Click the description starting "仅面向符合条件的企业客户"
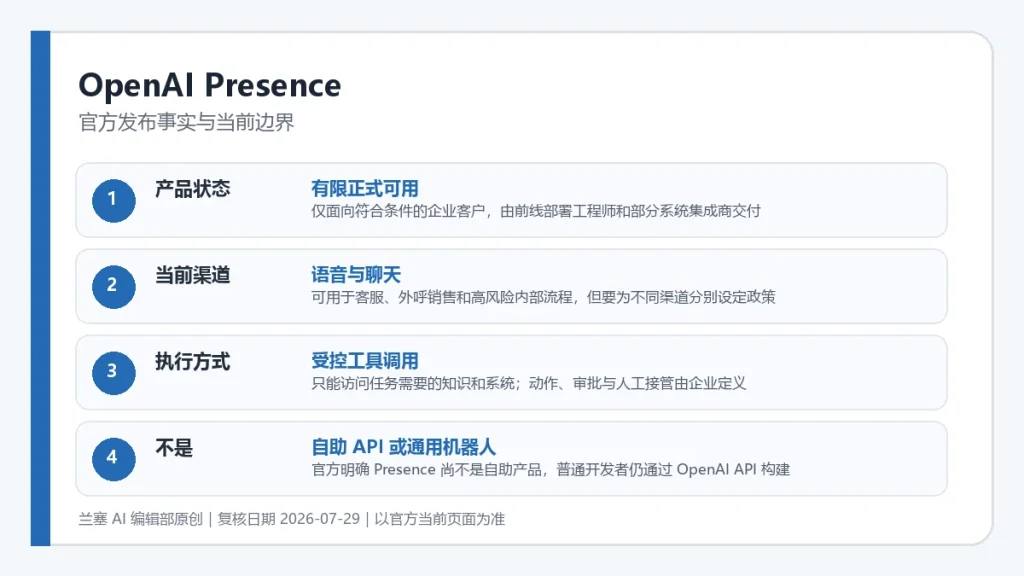1024x576 pixels. click(536, 211)
